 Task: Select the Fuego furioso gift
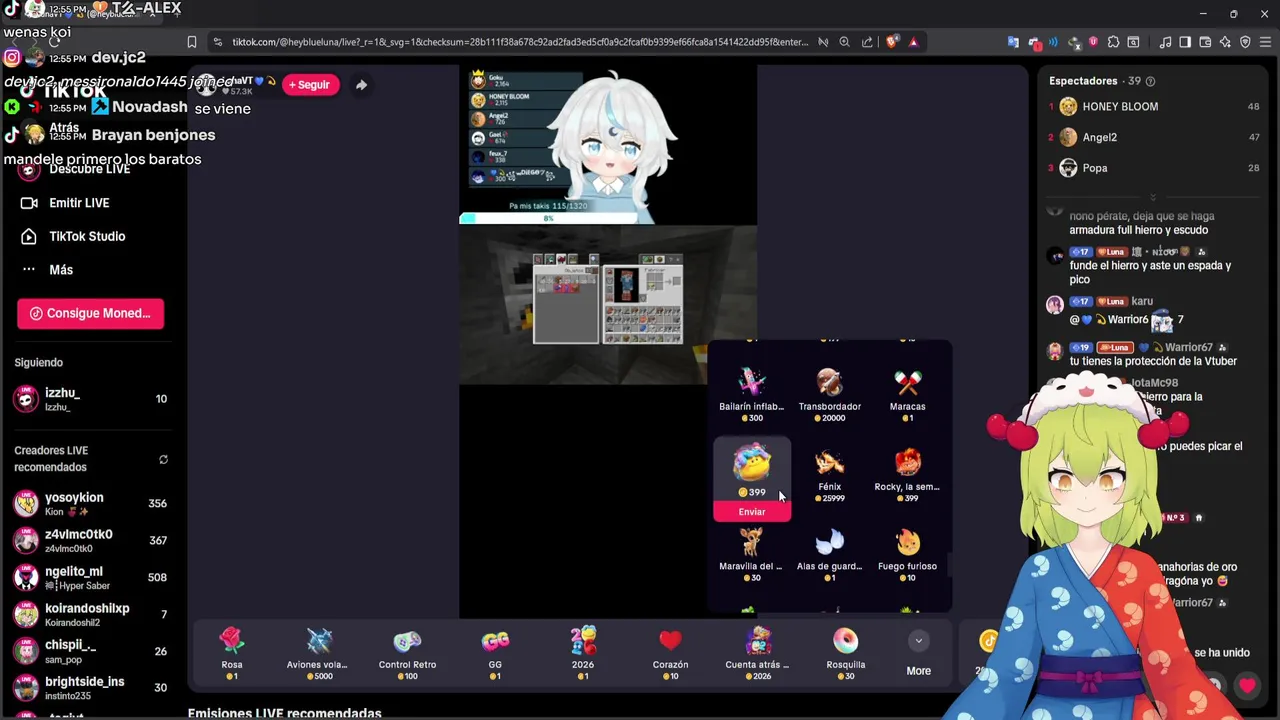(x=908, y=555)
